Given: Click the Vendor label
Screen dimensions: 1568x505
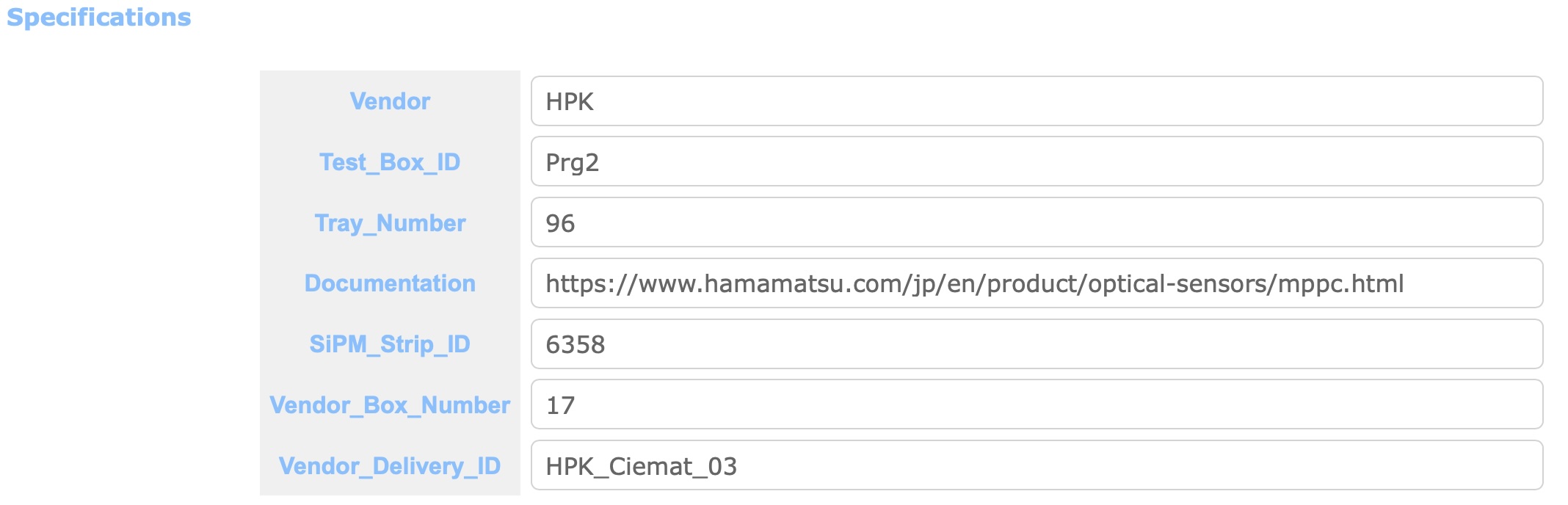Looking at the screenshot, I should click(x=390, y=101).
